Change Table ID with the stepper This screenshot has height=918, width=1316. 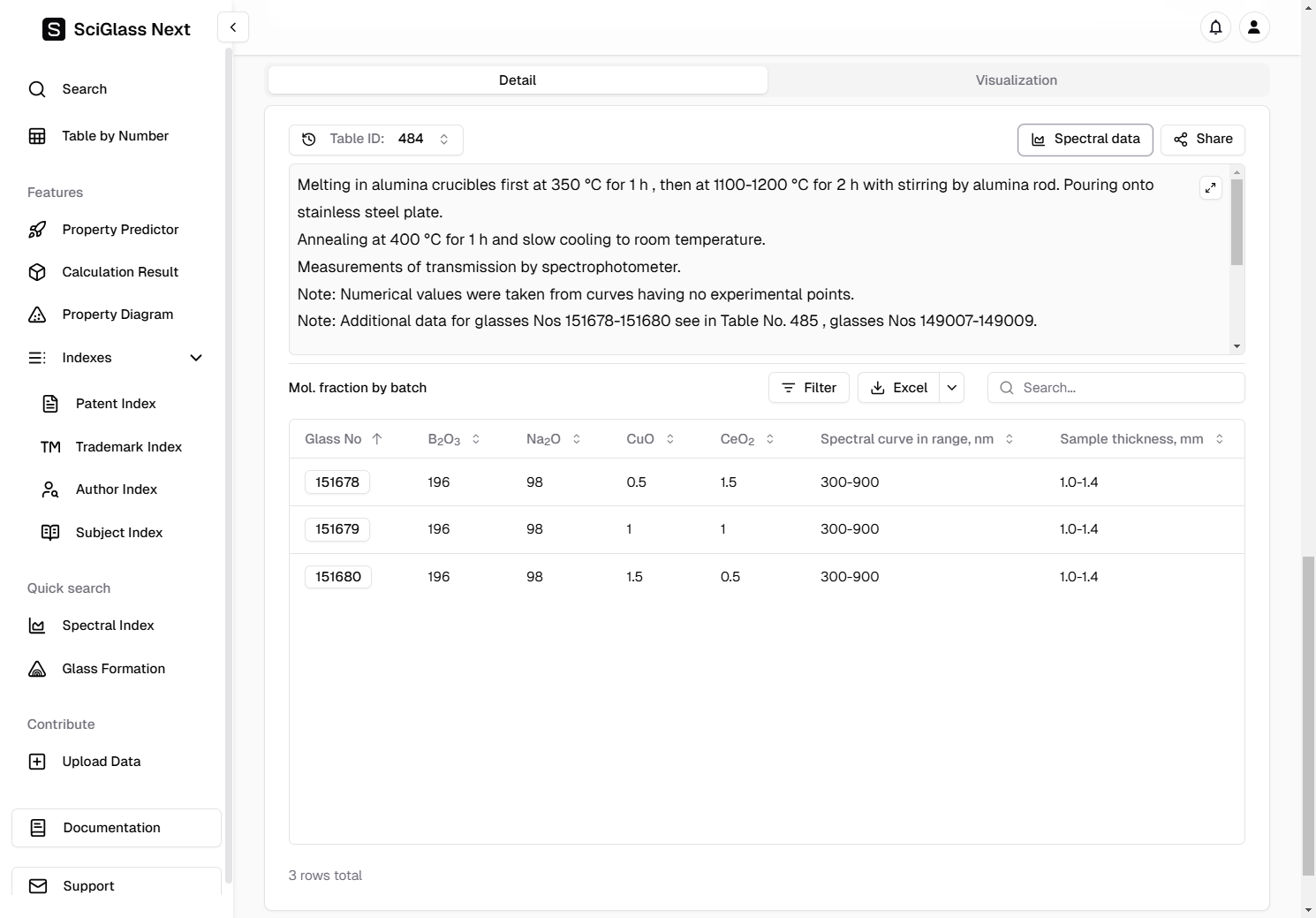(444, 140)
